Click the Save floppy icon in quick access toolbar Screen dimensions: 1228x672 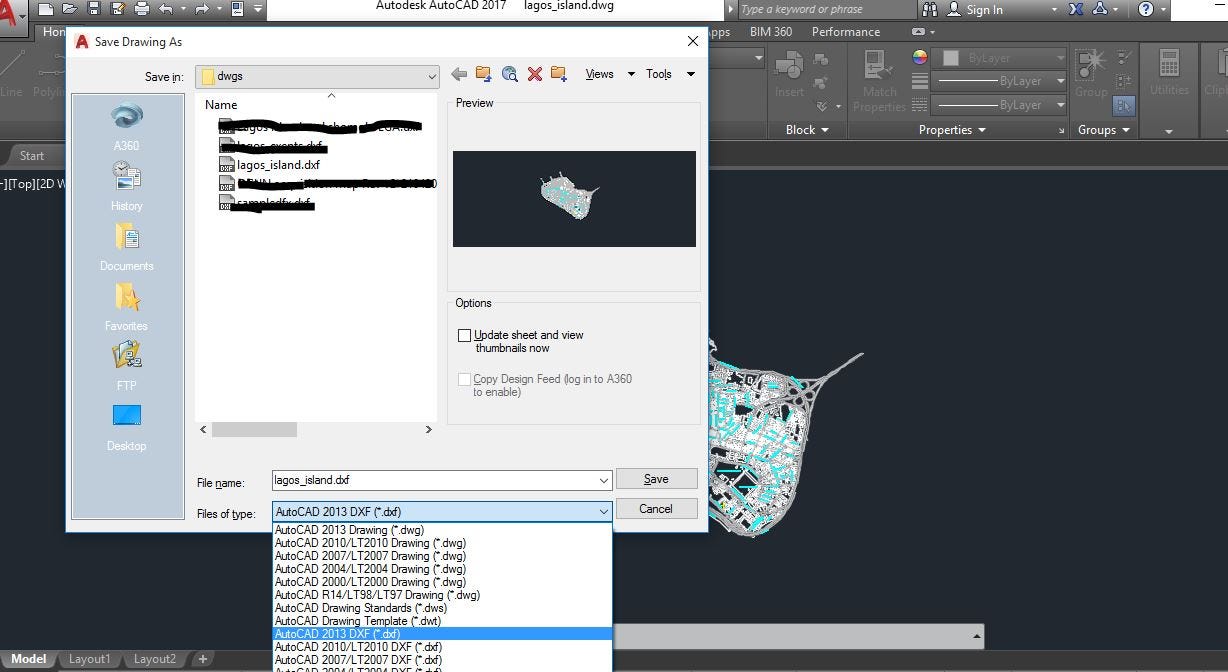[x=94, y=9]
